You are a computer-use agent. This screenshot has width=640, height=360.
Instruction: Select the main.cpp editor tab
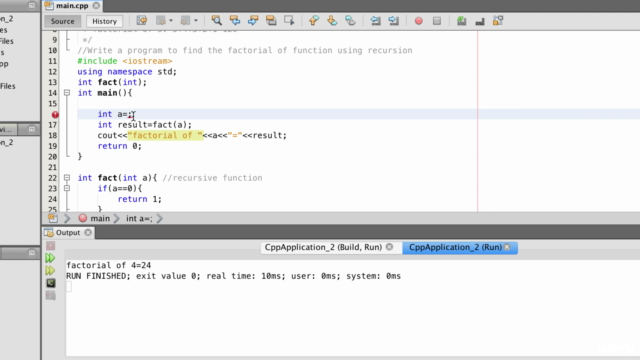pyautogui.click(x=72, y=6)
